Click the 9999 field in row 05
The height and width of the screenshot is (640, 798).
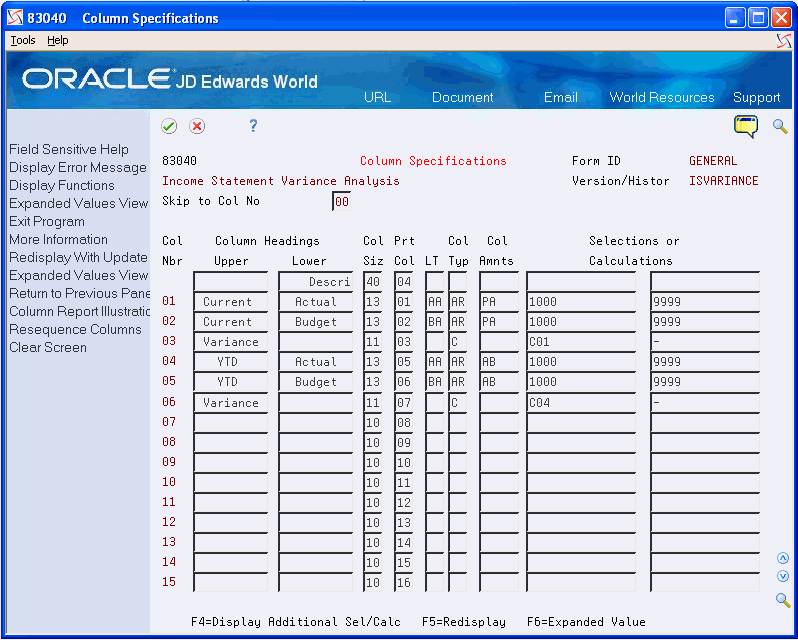tap(705, 382)
